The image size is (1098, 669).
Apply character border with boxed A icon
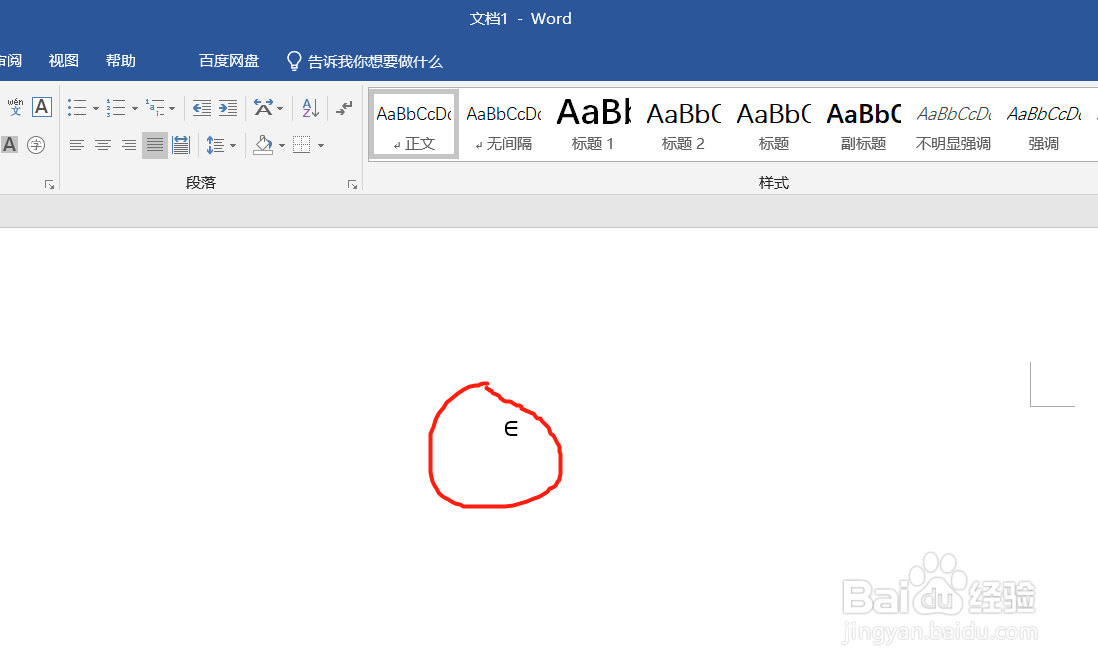pos(42,107)
